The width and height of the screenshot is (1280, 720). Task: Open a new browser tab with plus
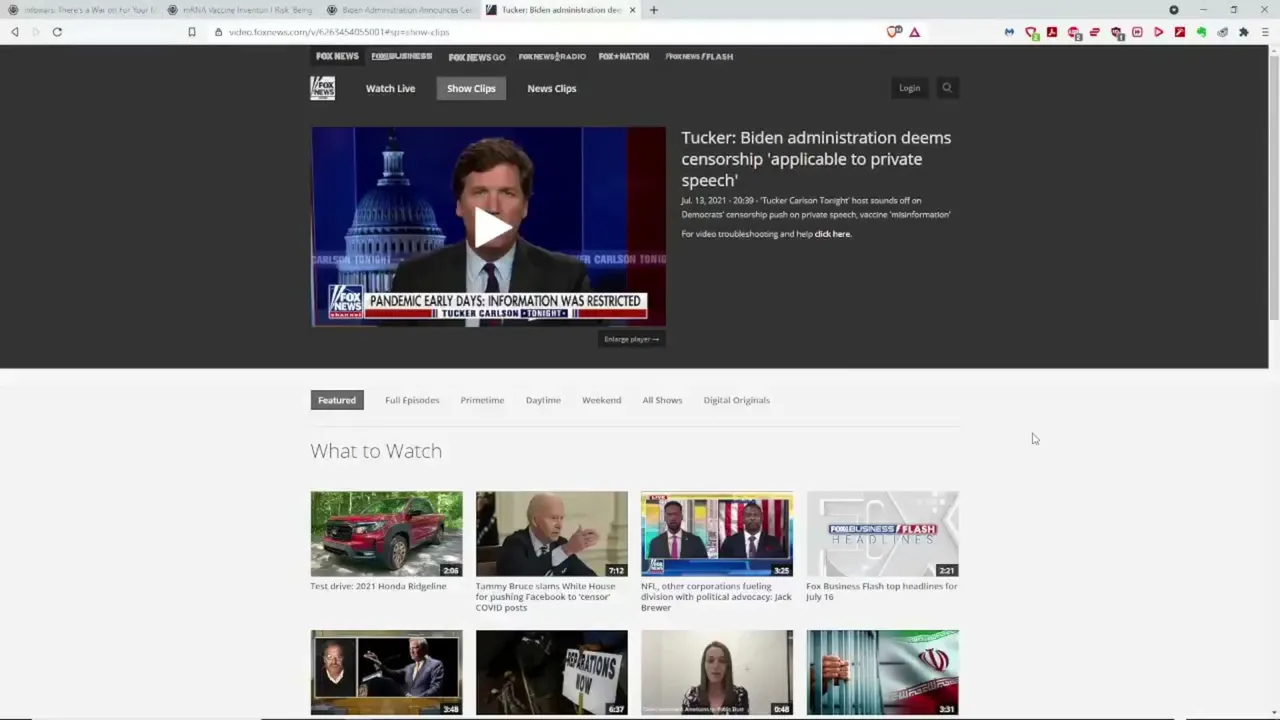pos(654,10)
